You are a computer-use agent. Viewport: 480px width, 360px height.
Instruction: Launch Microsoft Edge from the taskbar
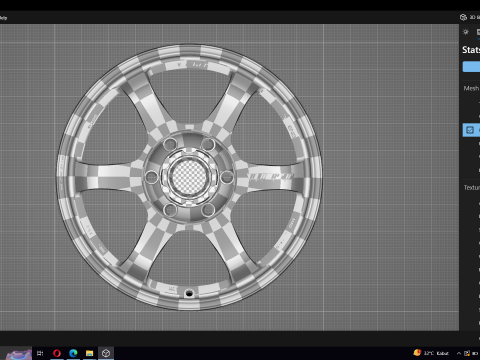73,353
